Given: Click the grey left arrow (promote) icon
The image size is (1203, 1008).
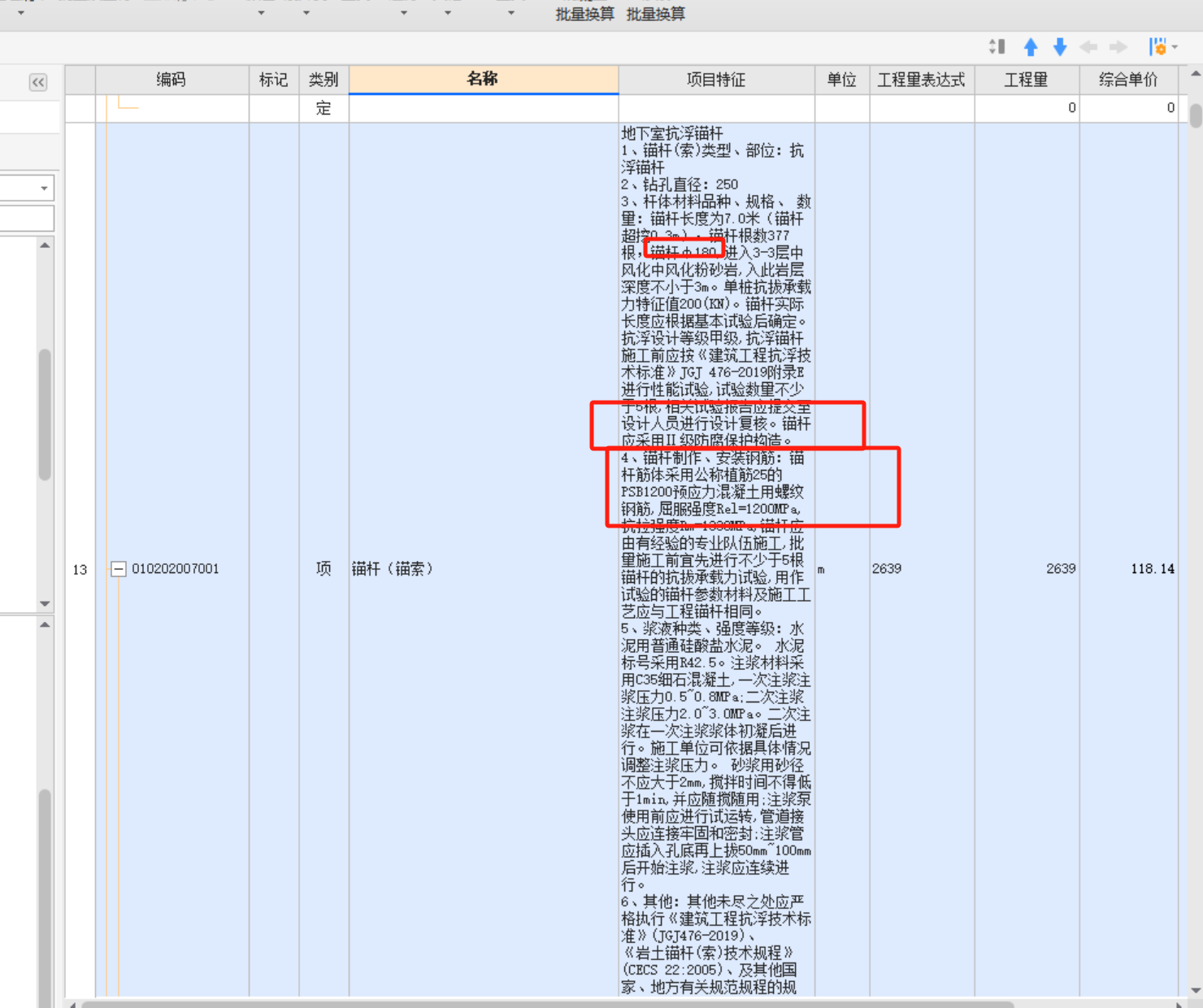Looking at the screenshot, I should pos(1088,47).
